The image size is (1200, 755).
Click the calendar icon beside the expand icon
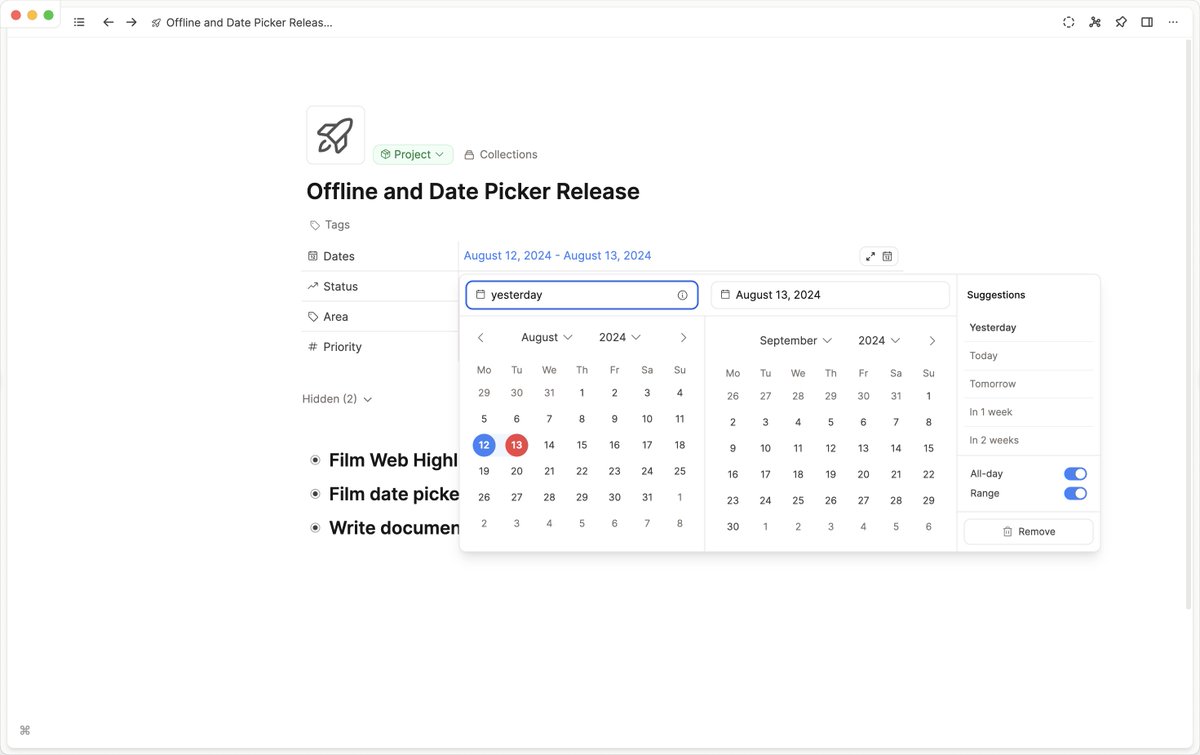point(887,256)
